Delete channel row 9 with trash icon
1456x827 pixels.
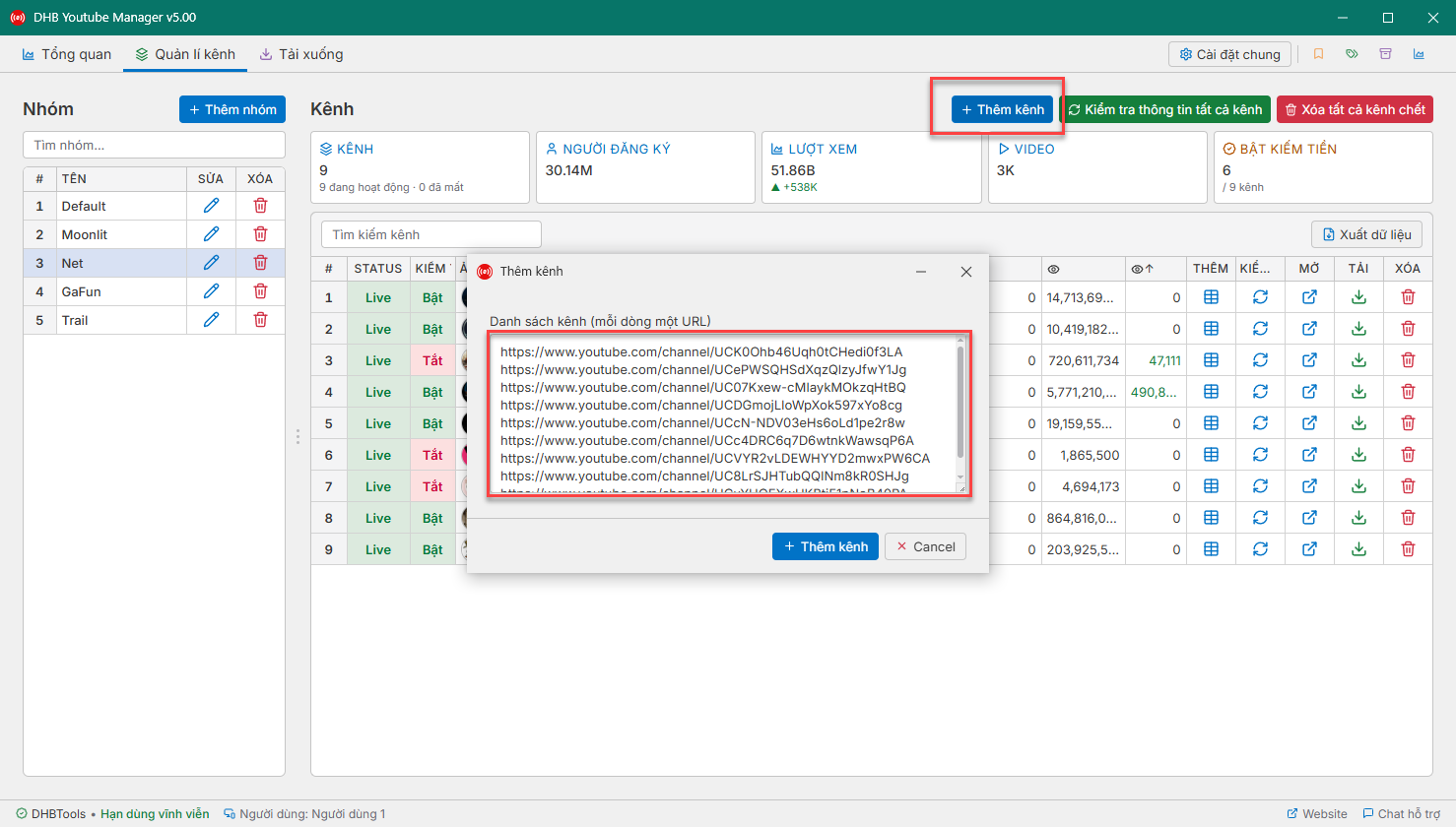1408,549
